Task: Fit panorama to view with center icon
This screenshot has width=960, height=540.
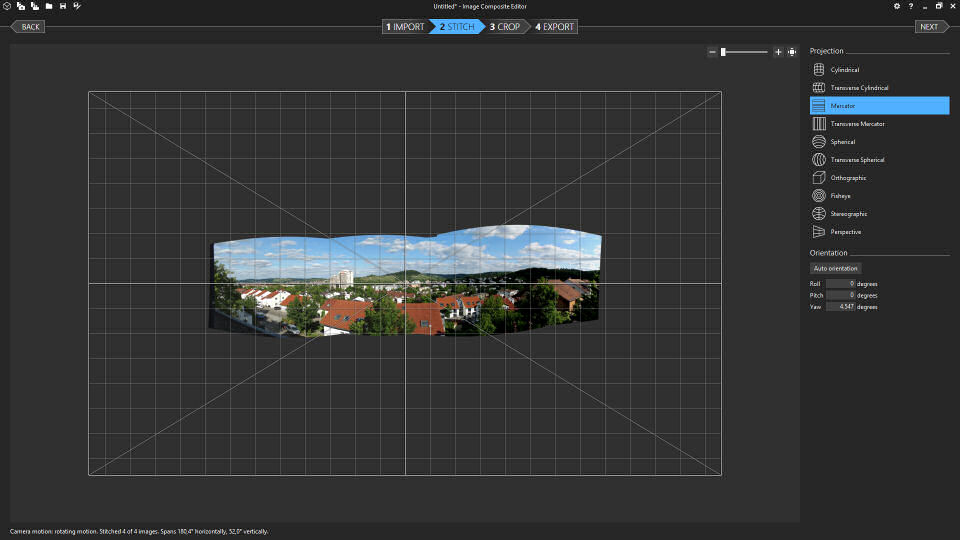Action: tap(792, 52)
